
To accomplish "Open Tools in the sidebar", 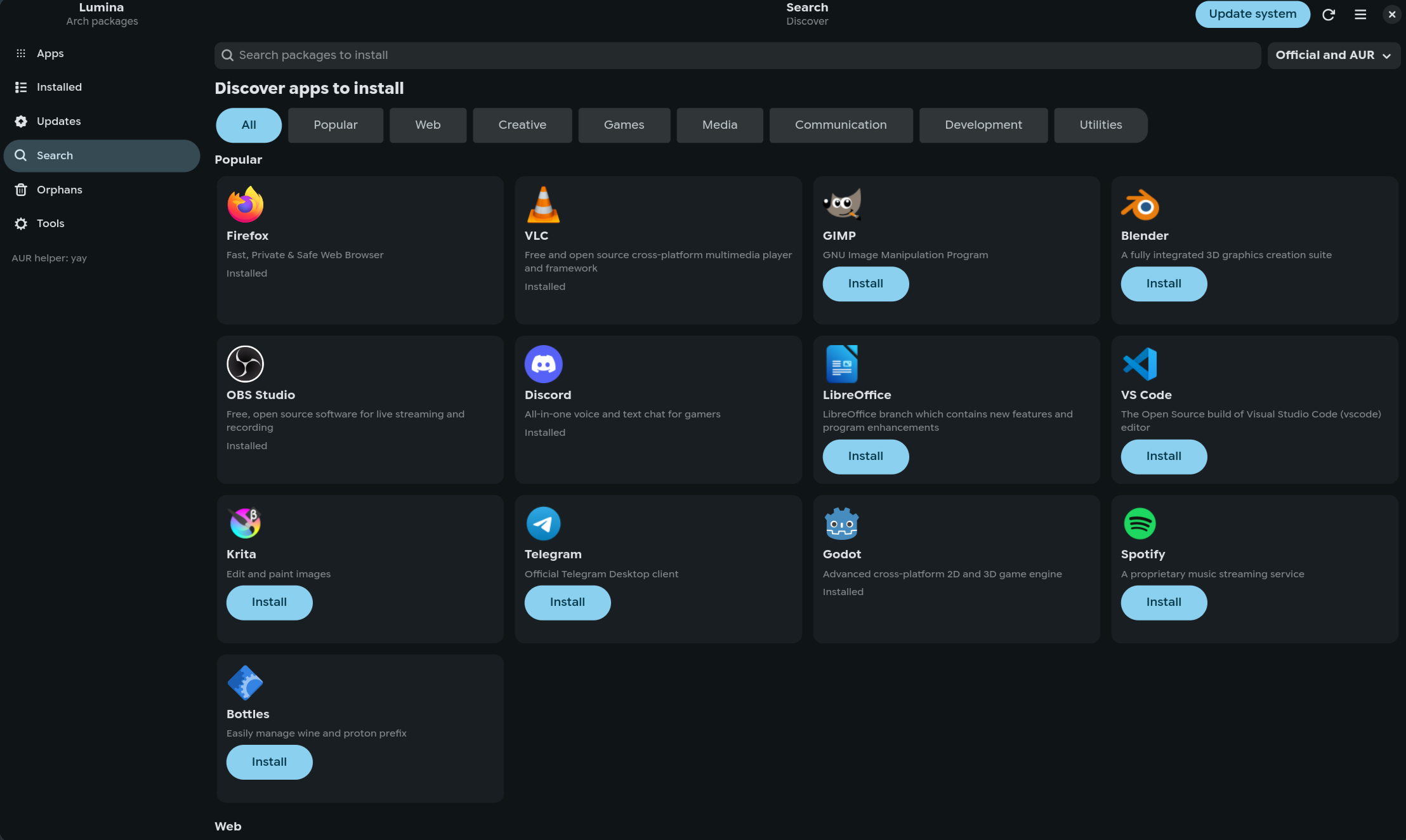I will point(102,223).
